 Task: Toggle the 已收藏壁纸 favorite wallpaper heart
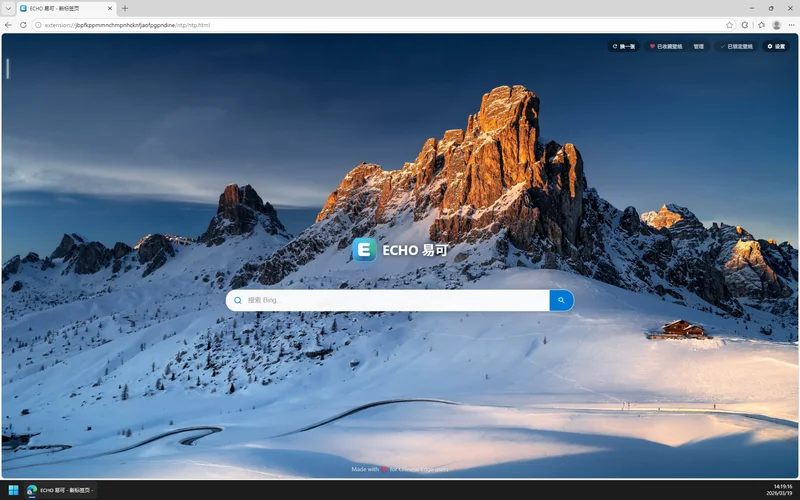[x=666, y=46]
